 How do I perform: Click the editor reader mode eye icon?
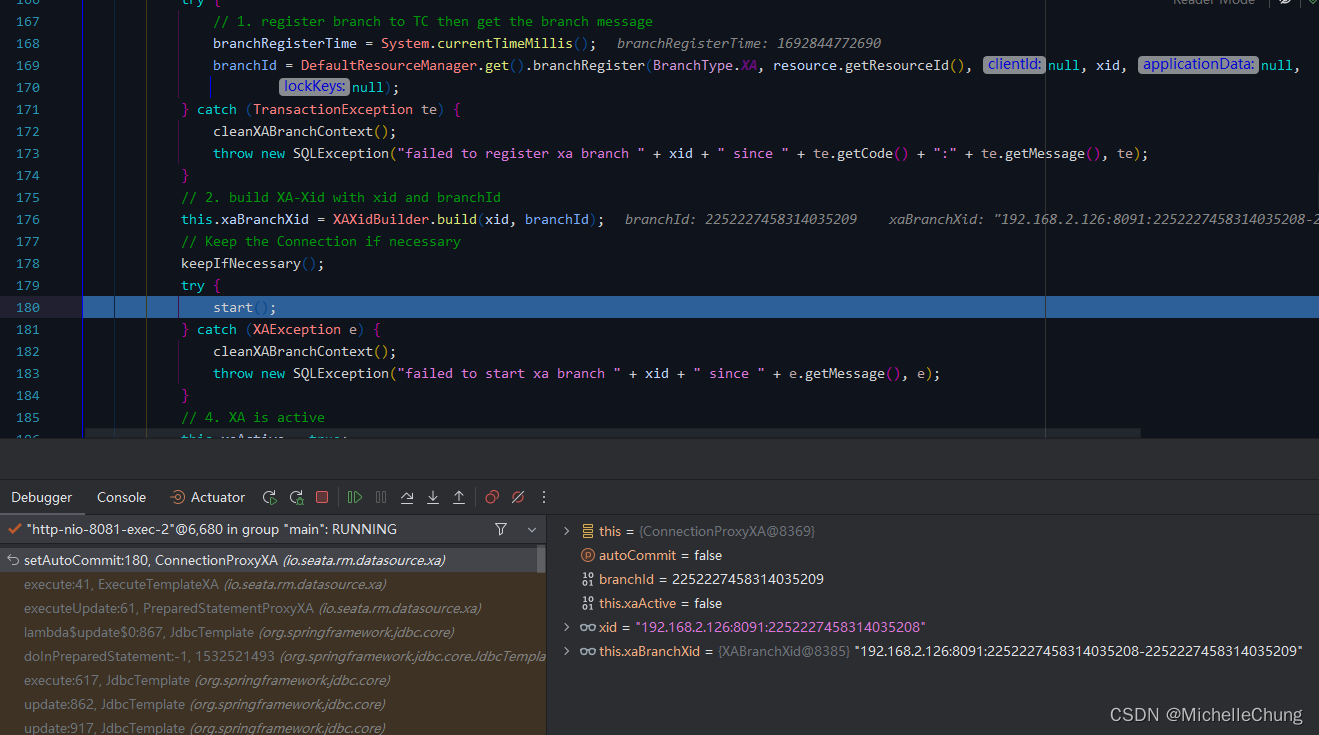pyautogui.click(x=1284, y=3)
